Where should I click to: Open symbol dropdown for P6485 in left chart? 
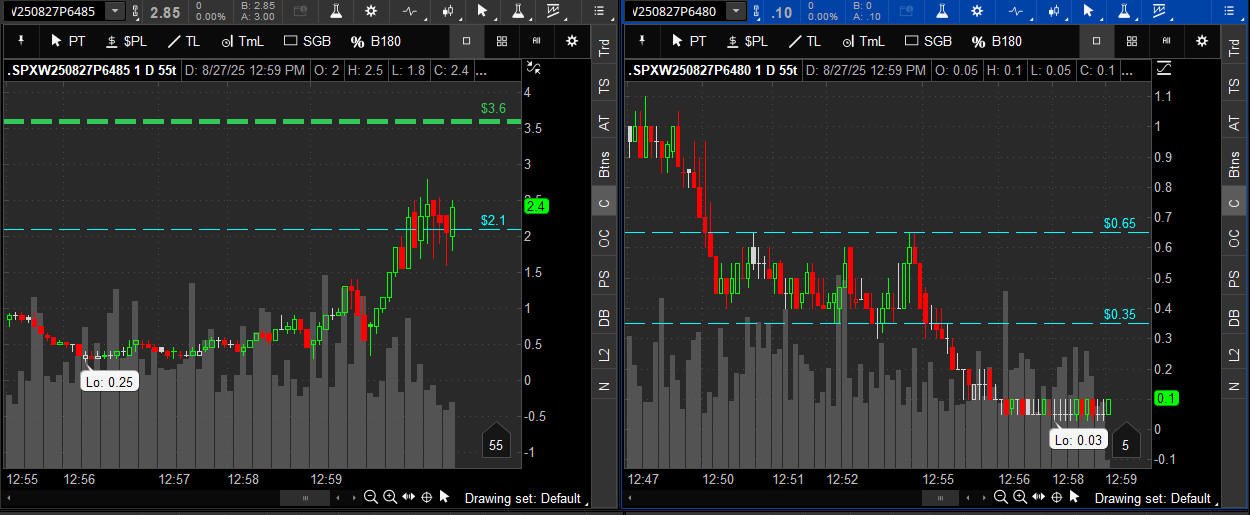coord(115,11)
